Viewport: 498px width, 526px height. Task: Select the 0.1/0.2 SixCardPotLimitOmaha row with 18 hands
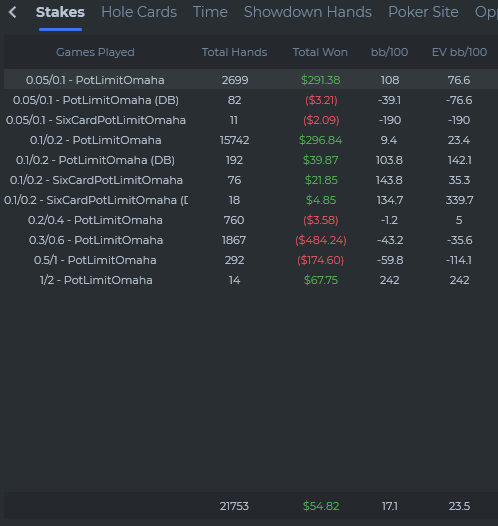pyautogui.click(x=251, y=200)
